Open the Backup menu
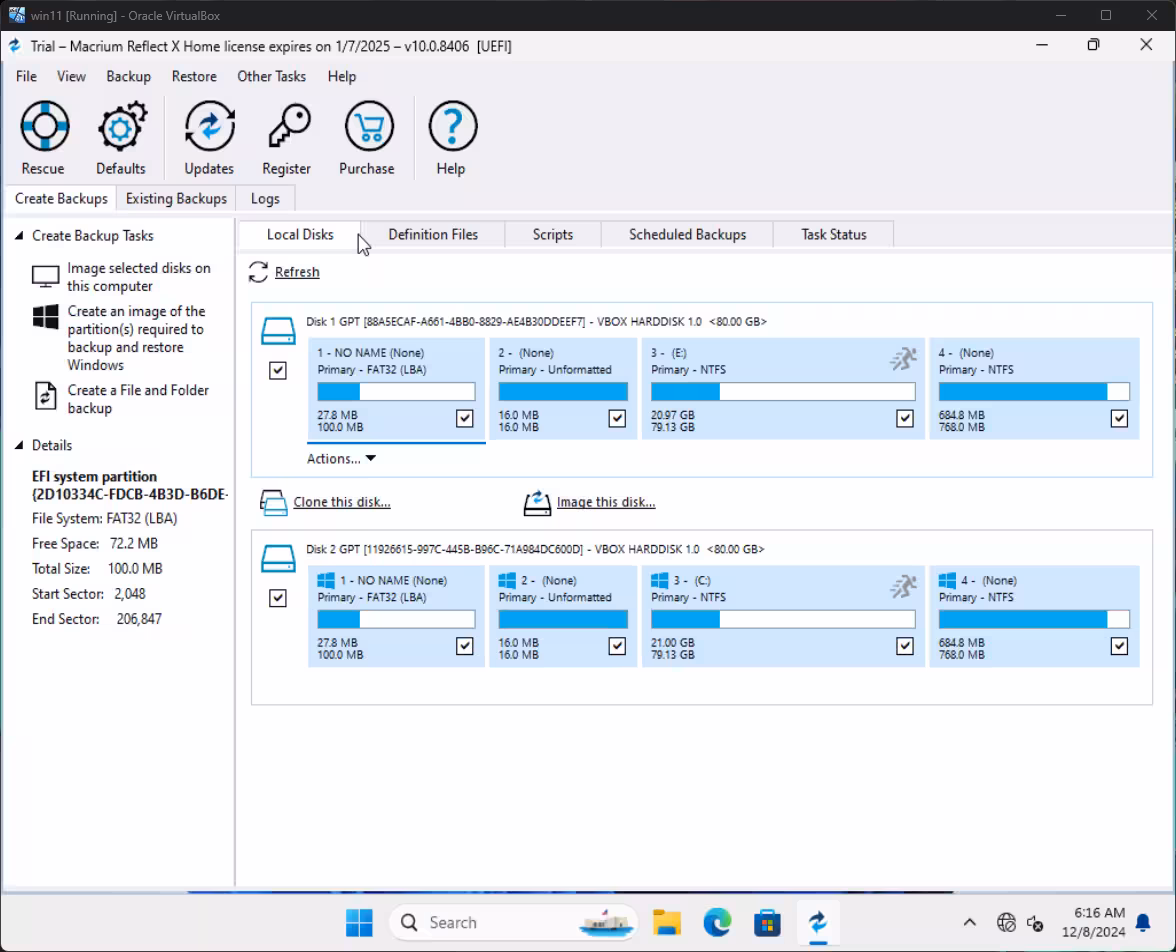The image size is (1176, 952). tap(128, 77)
